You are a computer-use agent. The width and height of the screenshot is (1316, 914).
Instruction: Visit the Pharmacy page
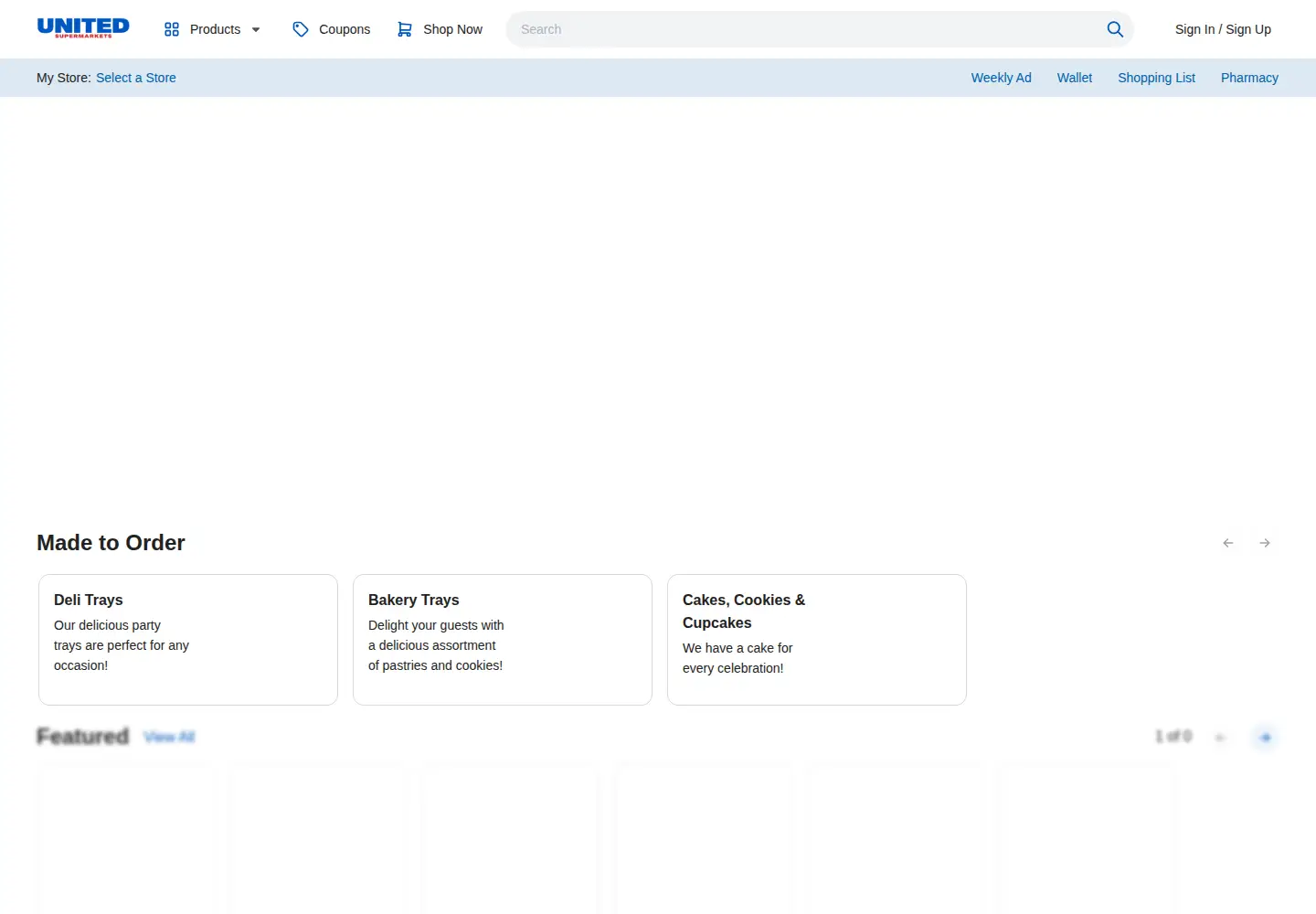(1249, 78)
